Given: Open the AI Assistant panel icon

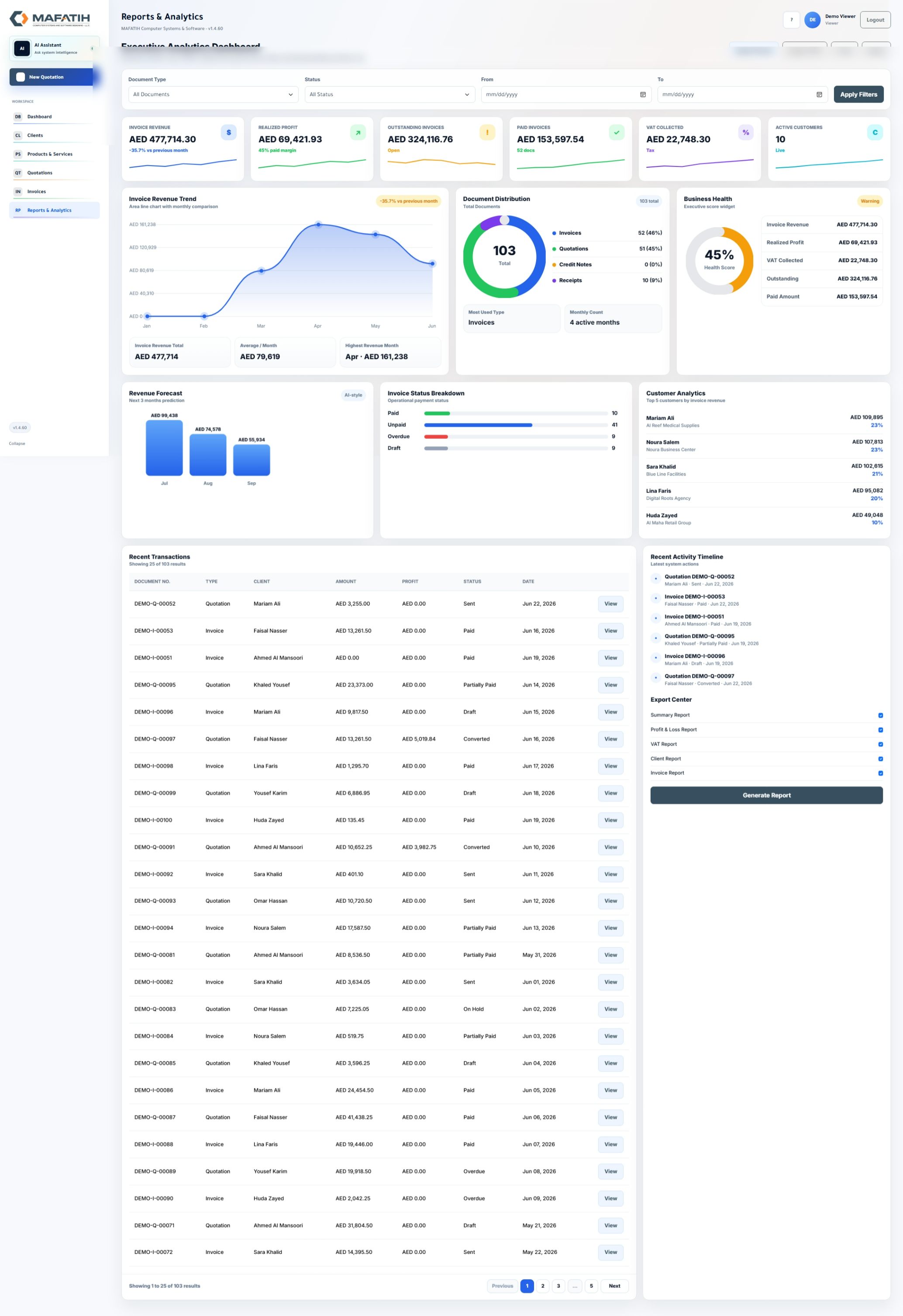Looking at the screenshot, I should 22,48.
